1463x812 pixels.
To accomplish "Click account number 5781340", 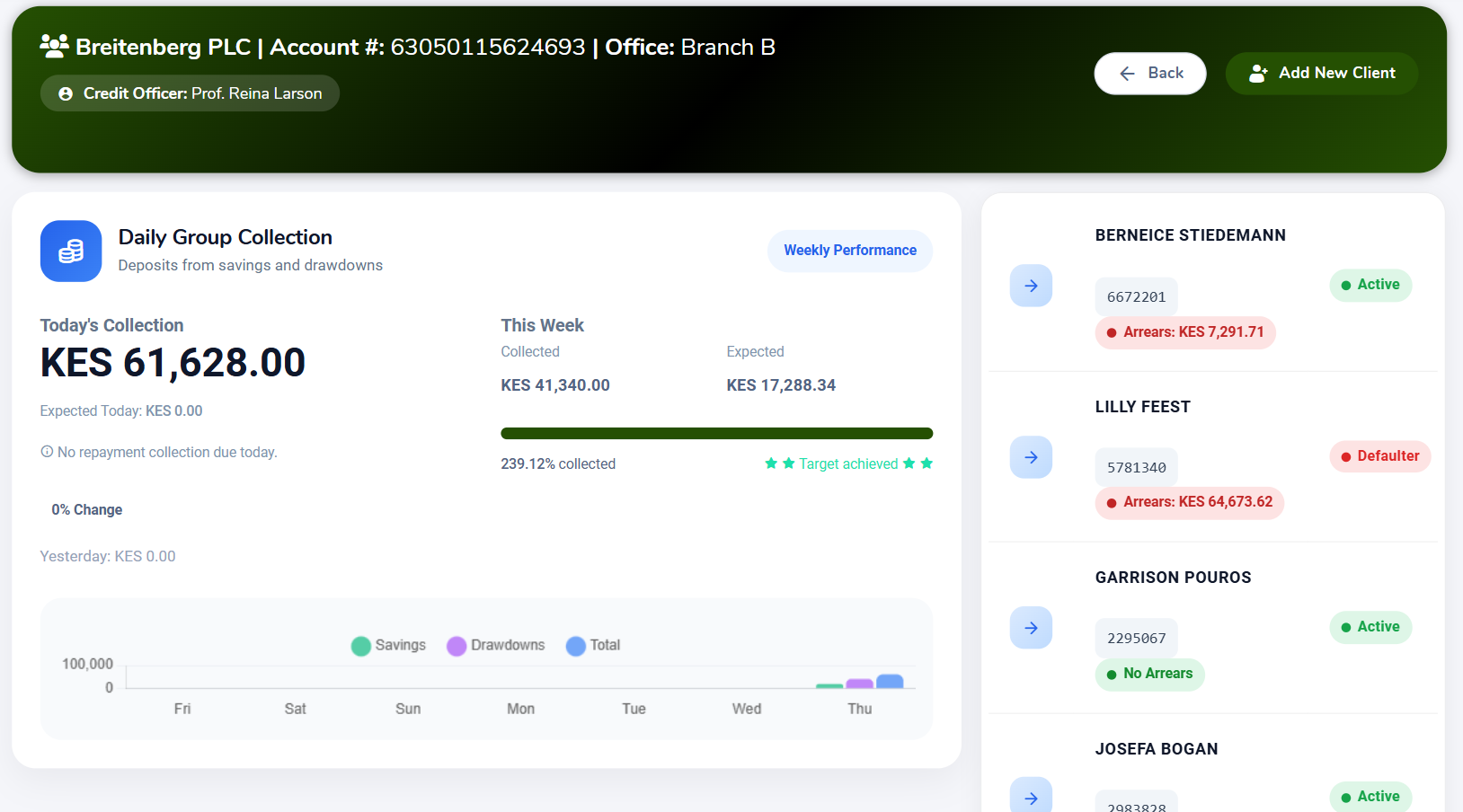I will (1137, 468).
